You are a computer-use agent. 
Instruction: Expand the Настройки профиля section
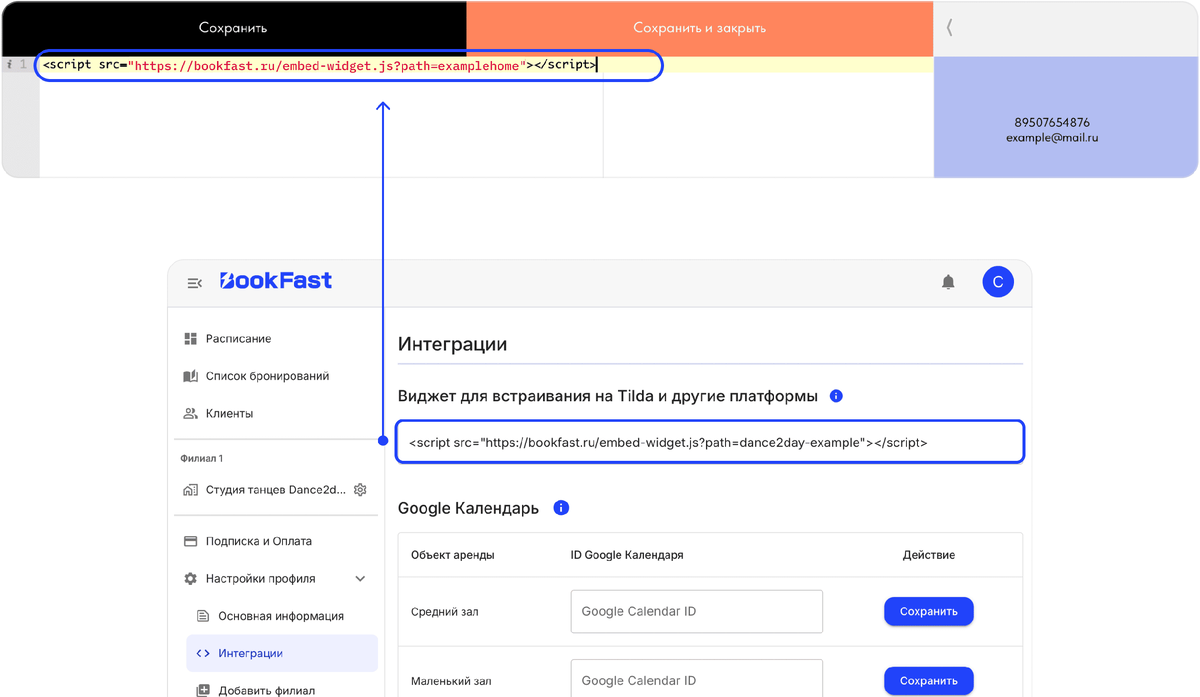(260, 578)
